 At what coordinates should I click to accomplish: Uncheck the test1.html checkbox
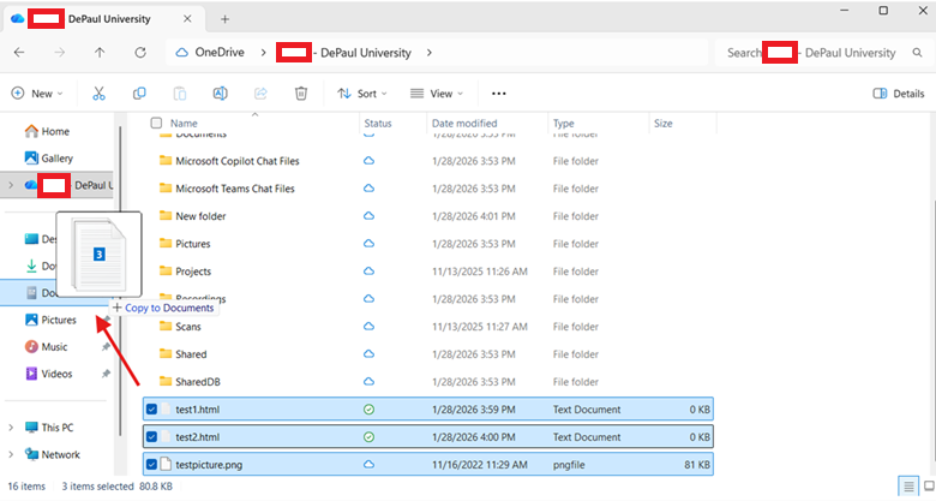[x=152, y=409]
